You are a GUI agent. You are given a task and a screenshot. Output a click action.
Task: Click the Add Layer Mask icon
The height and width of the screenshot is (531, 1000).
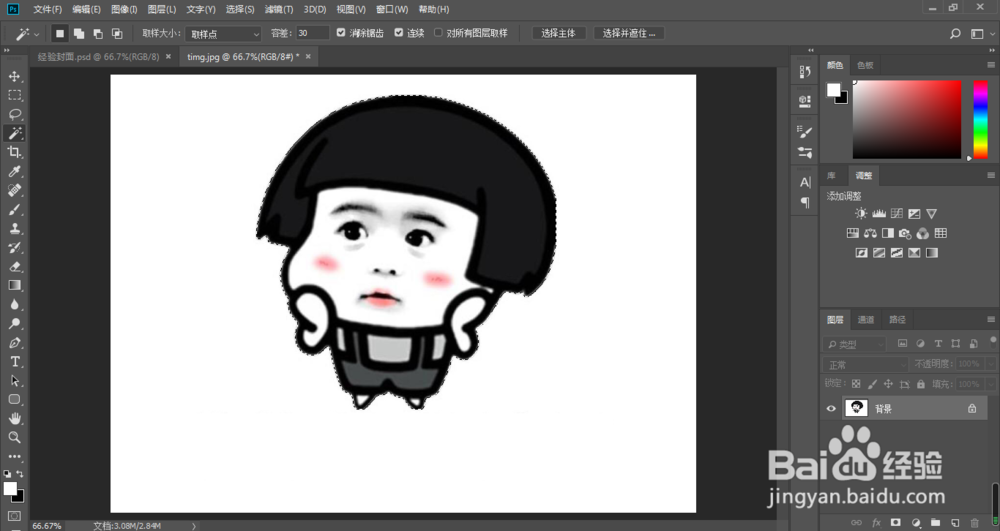tap(895, 523)
